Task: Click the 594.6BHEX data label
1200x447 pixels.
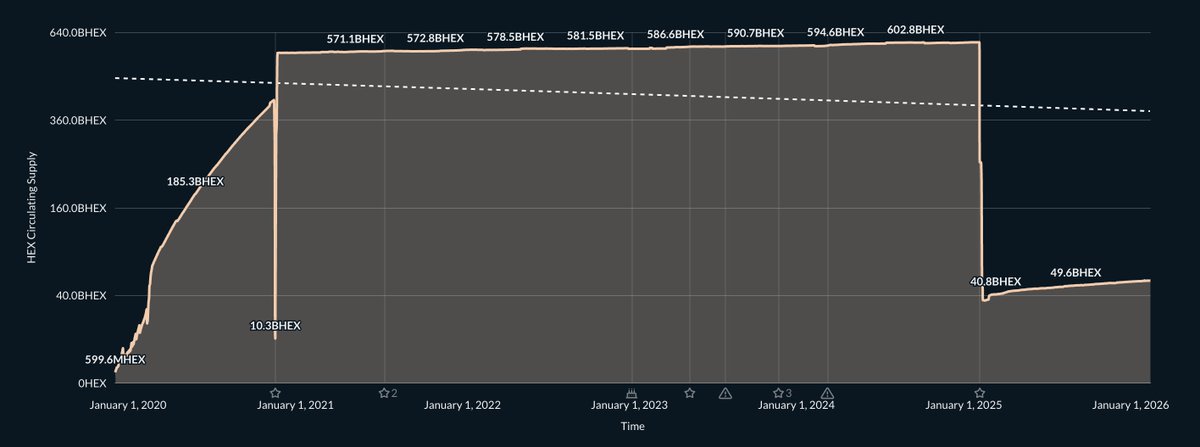Action: pyautogui.click(x=835, y=32)
